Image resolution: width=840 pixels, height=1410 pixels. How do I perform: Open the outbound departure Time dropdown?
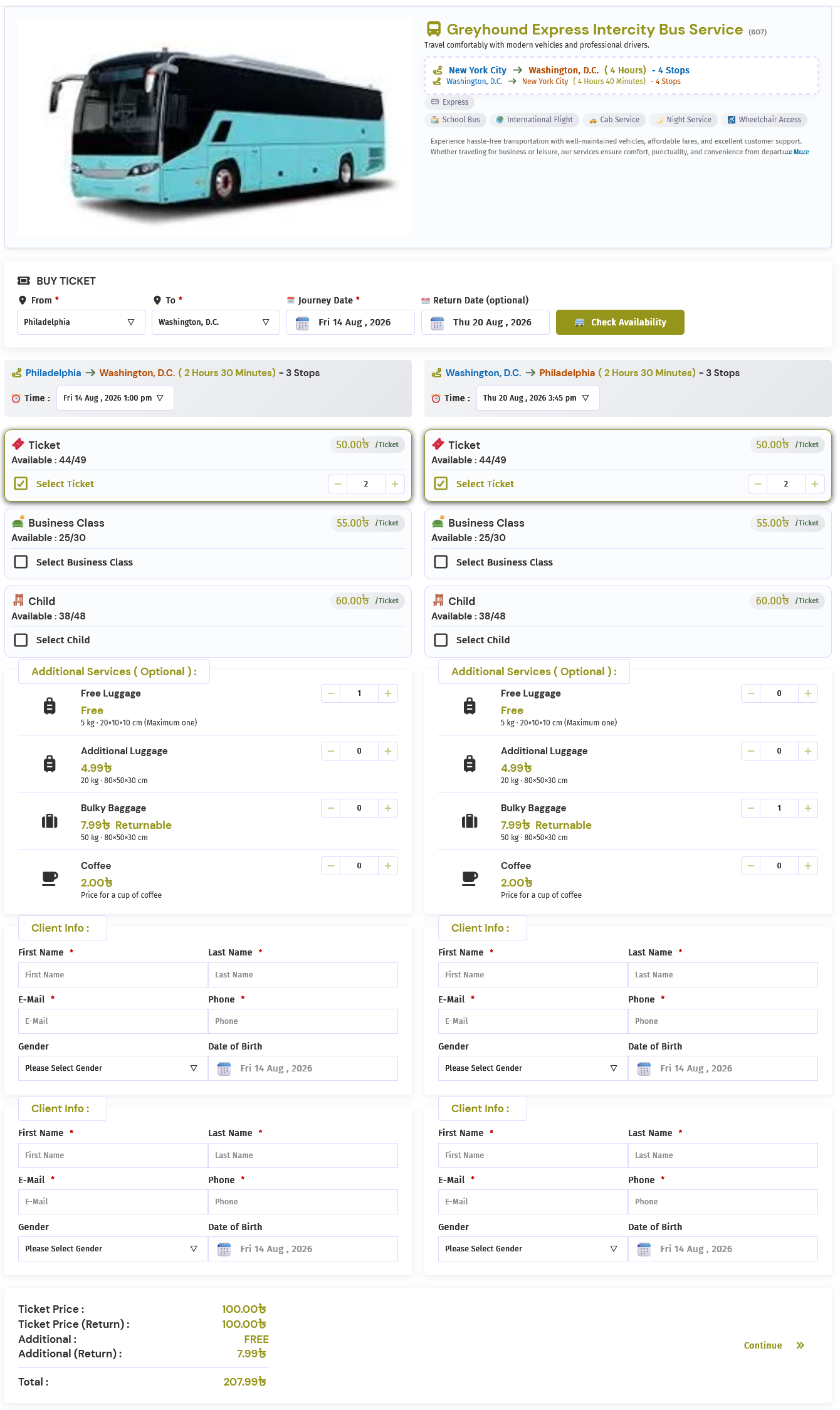pyautogui.click(x=115, y=398)
